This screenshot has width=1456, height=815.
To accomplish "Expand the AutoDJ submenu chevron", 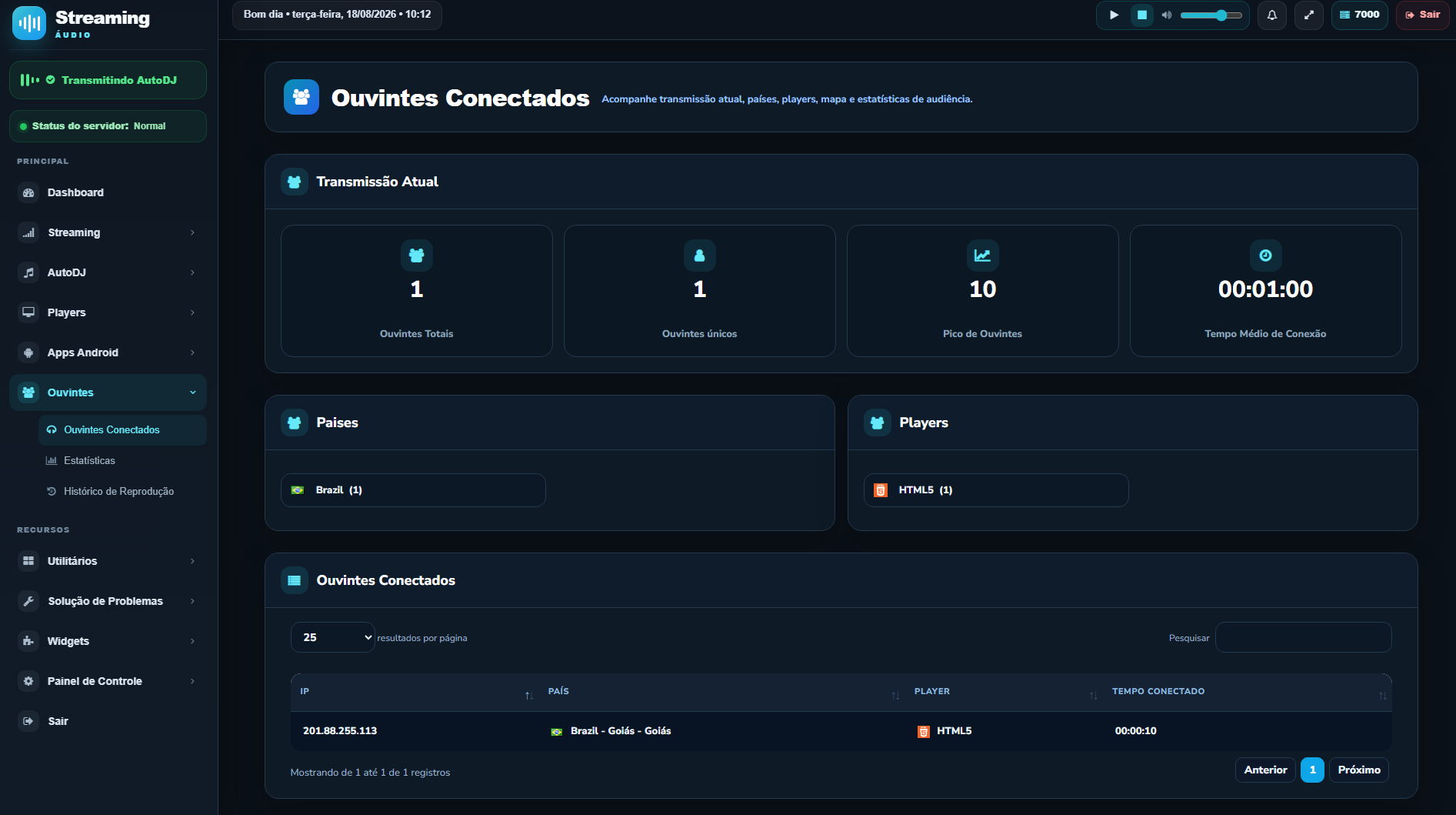I will (192, 272).
